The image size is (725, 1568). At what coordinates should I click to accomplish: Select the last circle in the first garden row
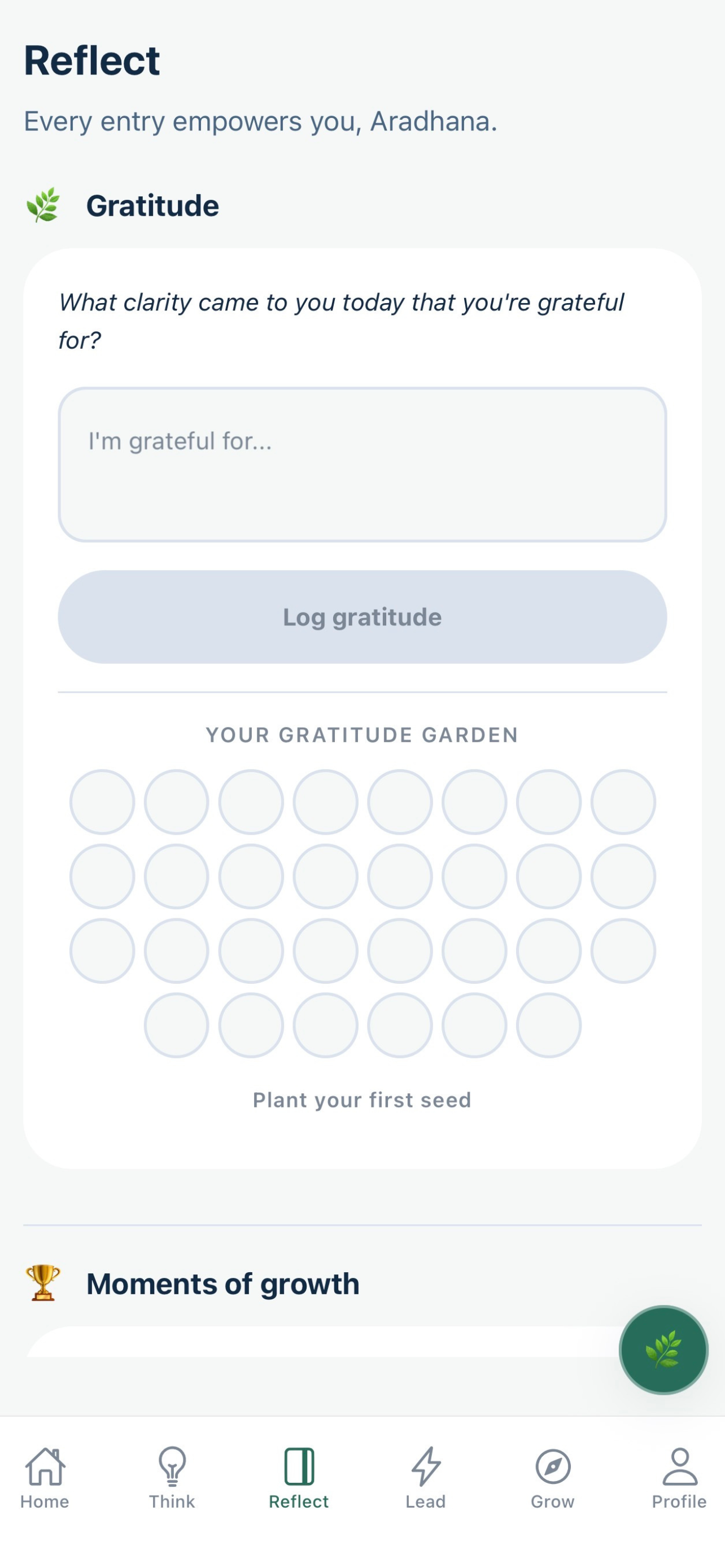[623, 801]
